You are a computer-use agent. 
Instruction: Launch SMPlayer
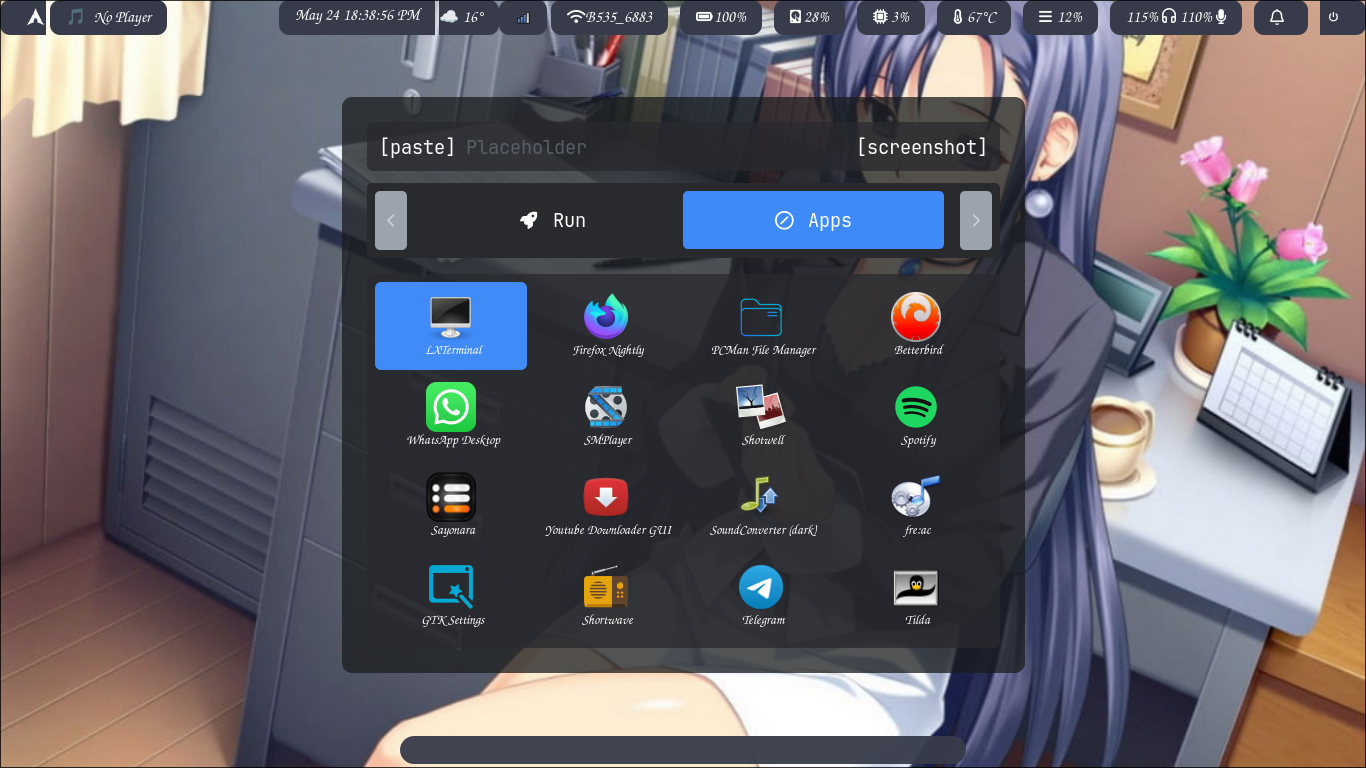click(608, 416)
